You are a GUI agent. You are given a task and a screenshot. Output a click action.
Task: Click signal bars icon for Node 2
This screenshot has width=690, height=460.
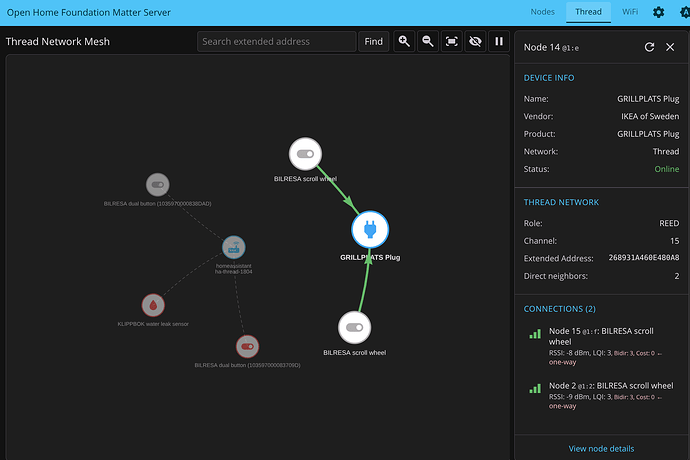535,389
